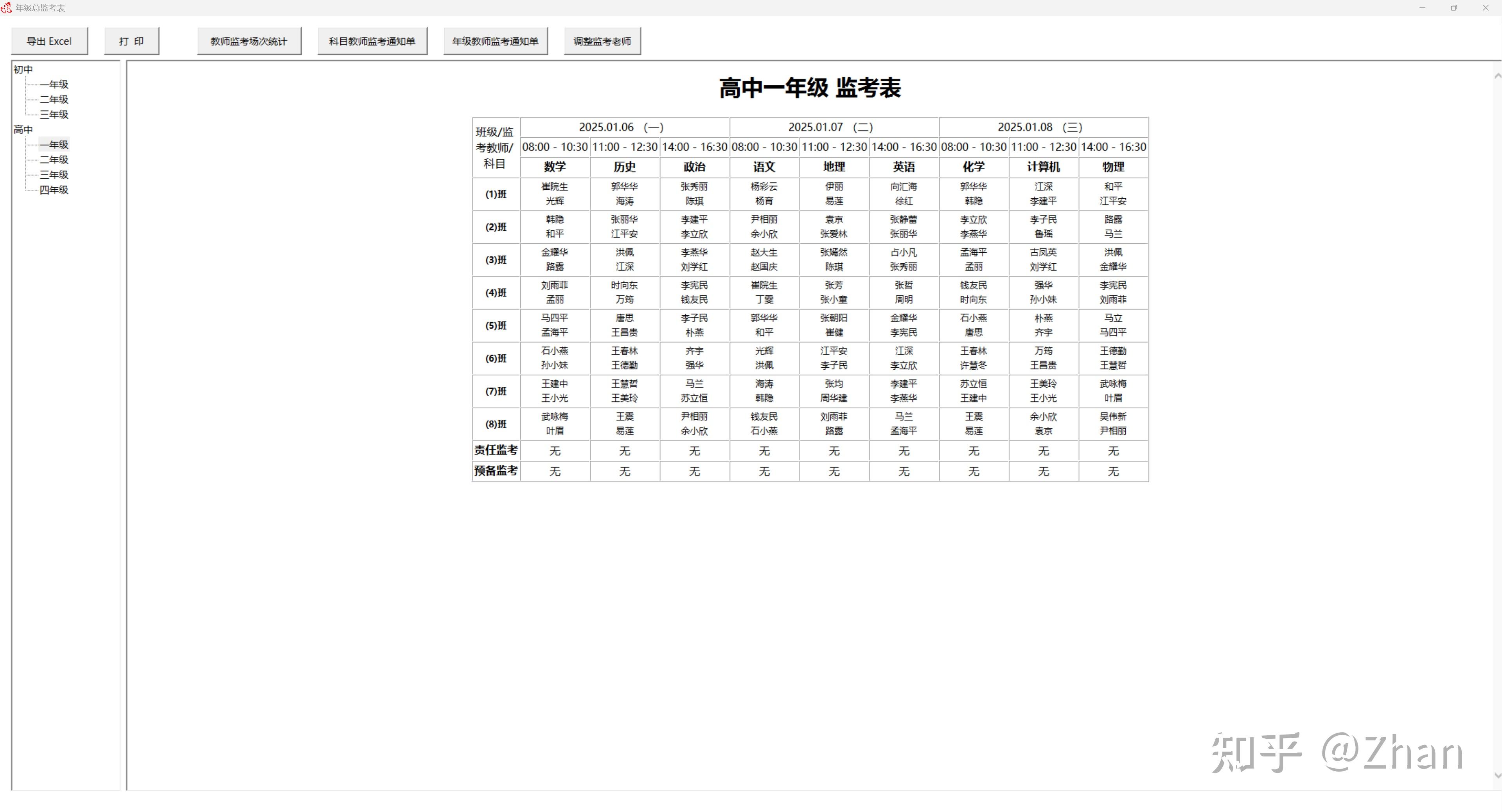Select 初中 三年级 tree item

(x=54, y=115)
